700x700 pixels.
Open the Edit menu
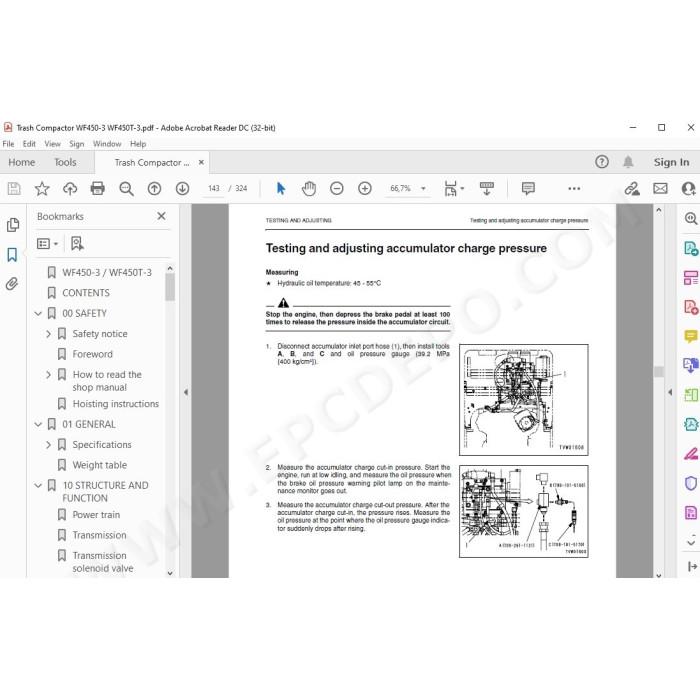tap(29, 144)
